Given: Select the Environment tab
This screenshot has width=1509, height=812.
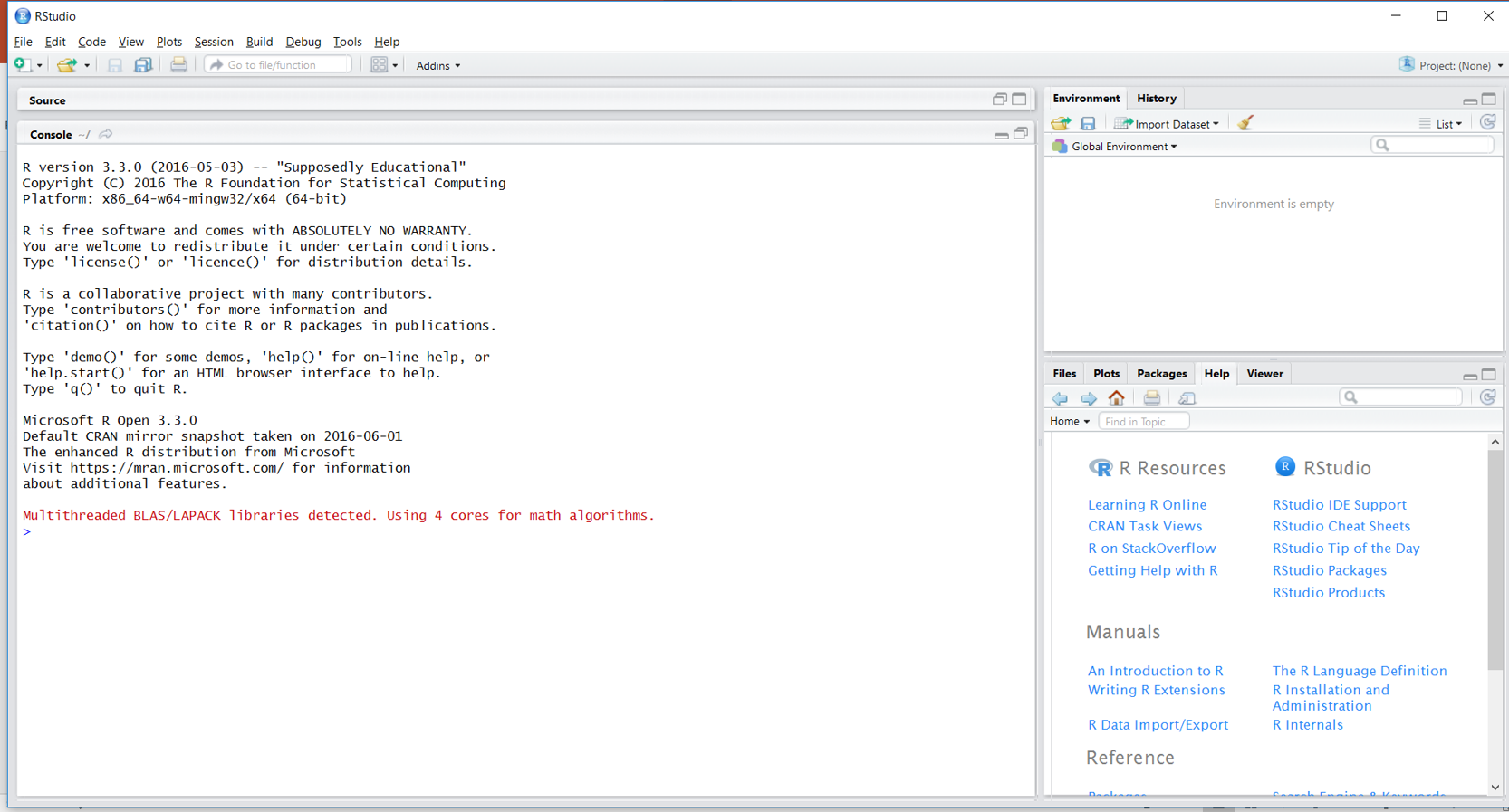Looking at the screenshot, I should (1086, 99).
